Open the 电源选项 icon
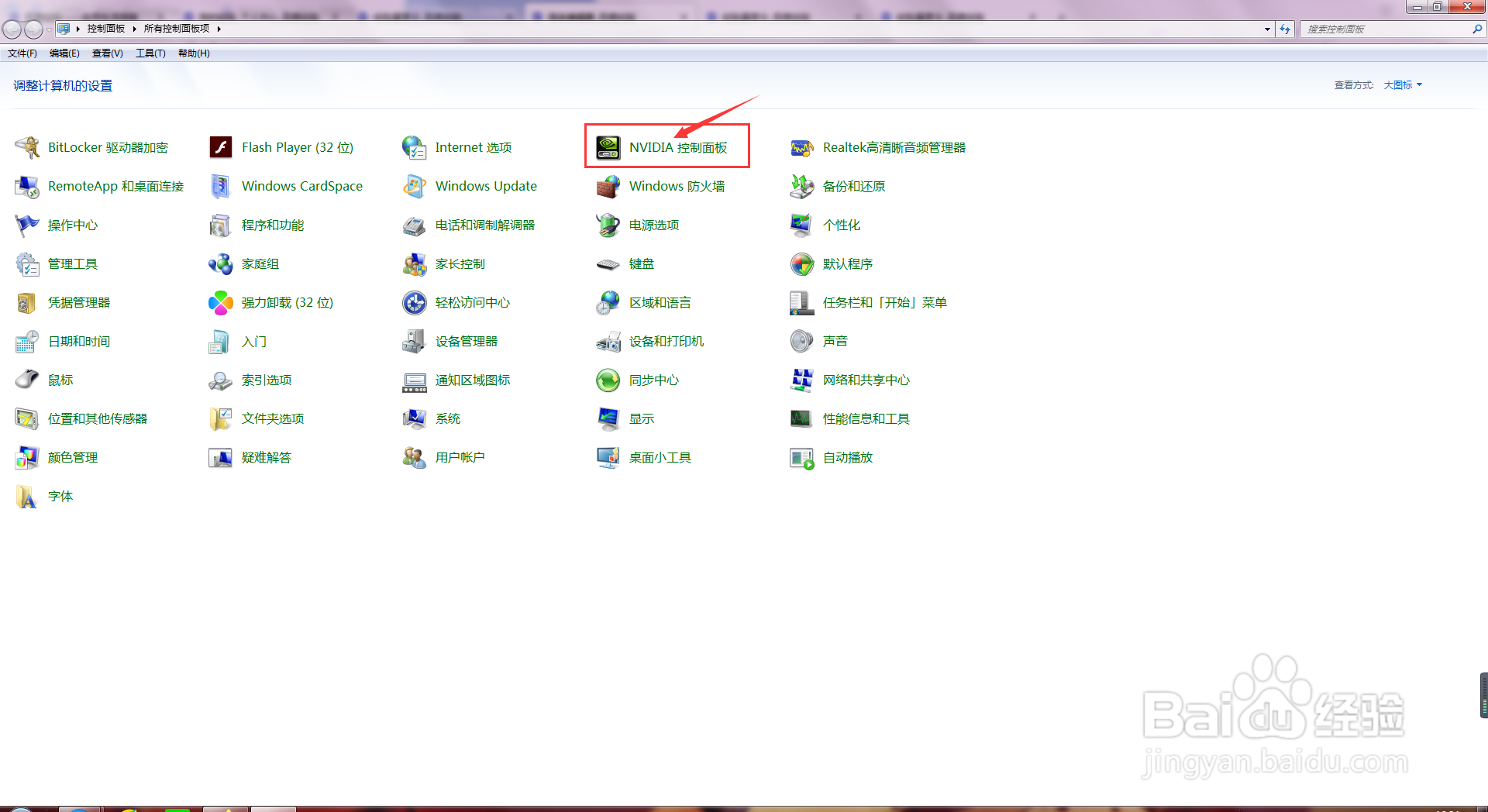Screen dimensions: 1488x812 [x=608, y=225]
